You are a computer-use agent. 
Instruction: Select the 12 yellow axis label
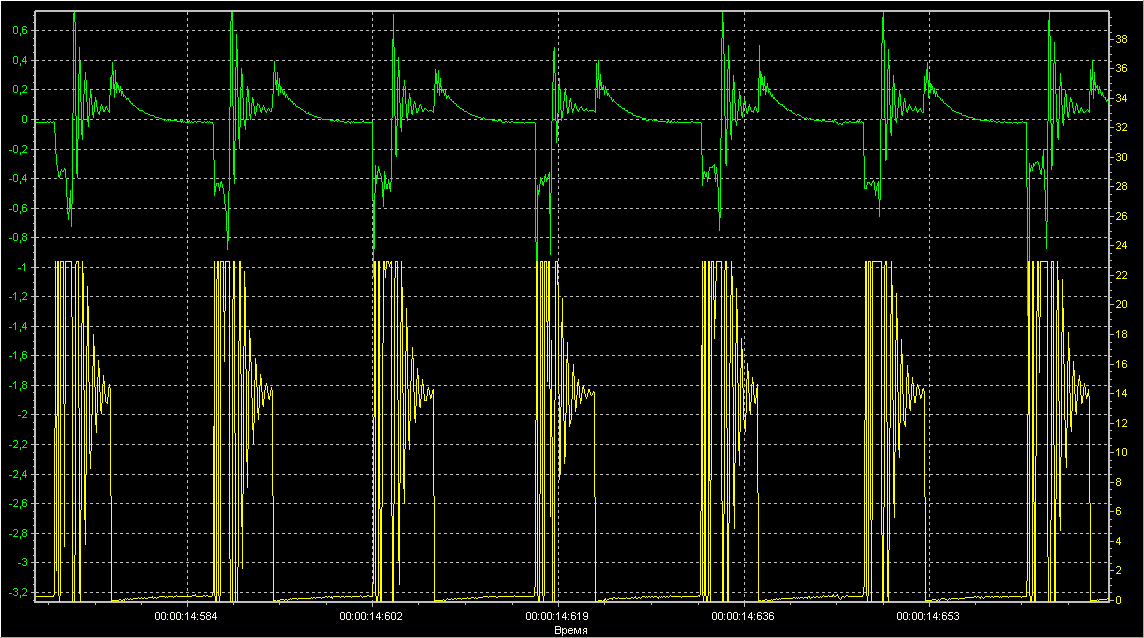1121,423
